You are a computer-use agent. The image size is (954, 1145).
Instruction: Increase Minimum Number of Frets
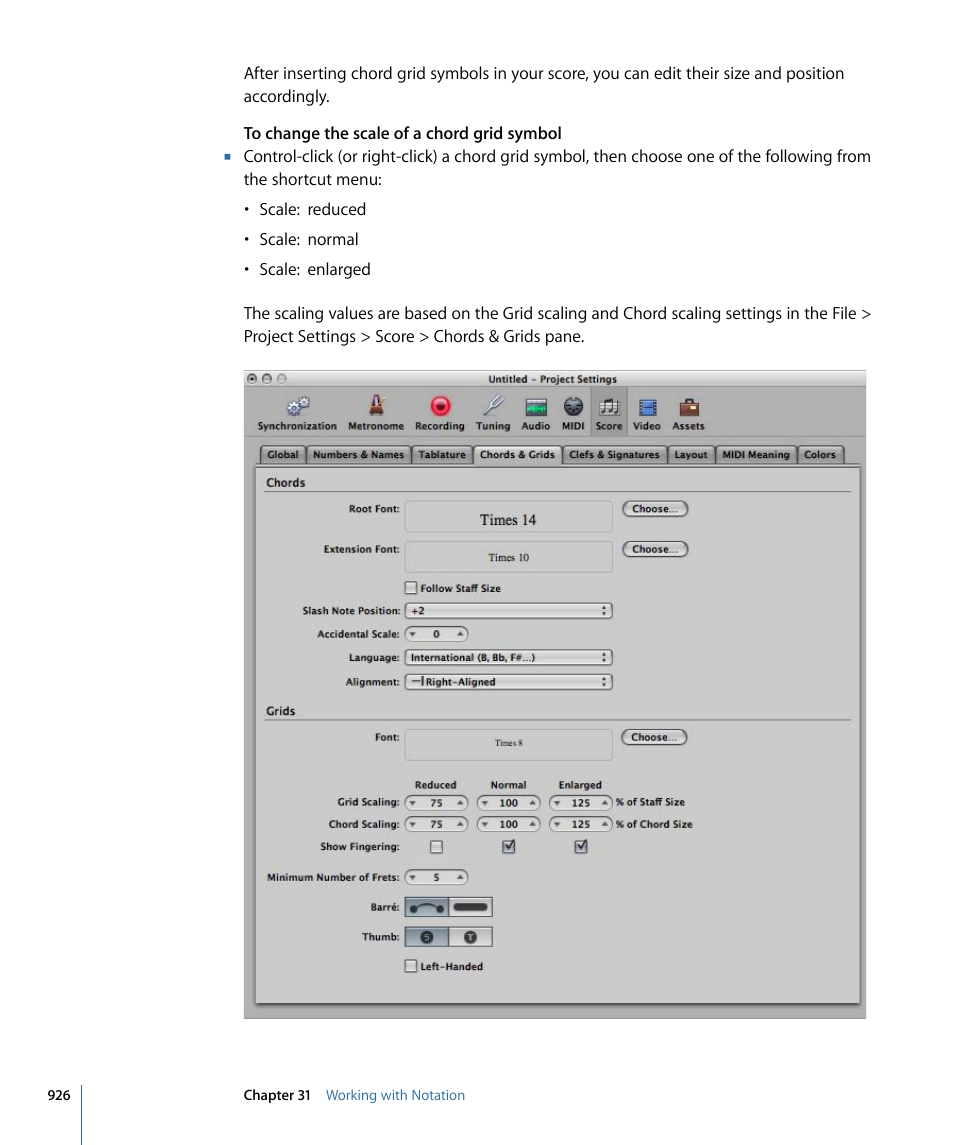click(x=459, y=877)
